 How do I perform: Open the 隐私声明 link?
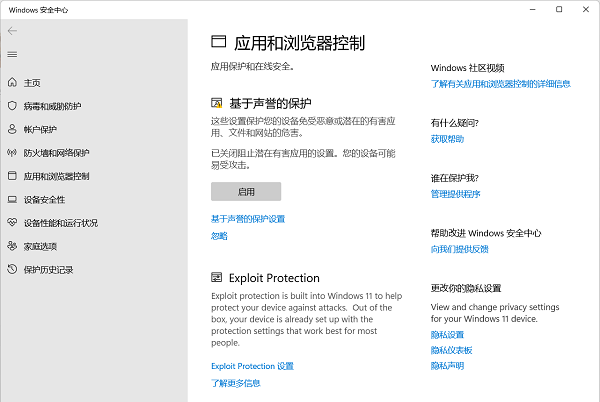coord(447,366)
